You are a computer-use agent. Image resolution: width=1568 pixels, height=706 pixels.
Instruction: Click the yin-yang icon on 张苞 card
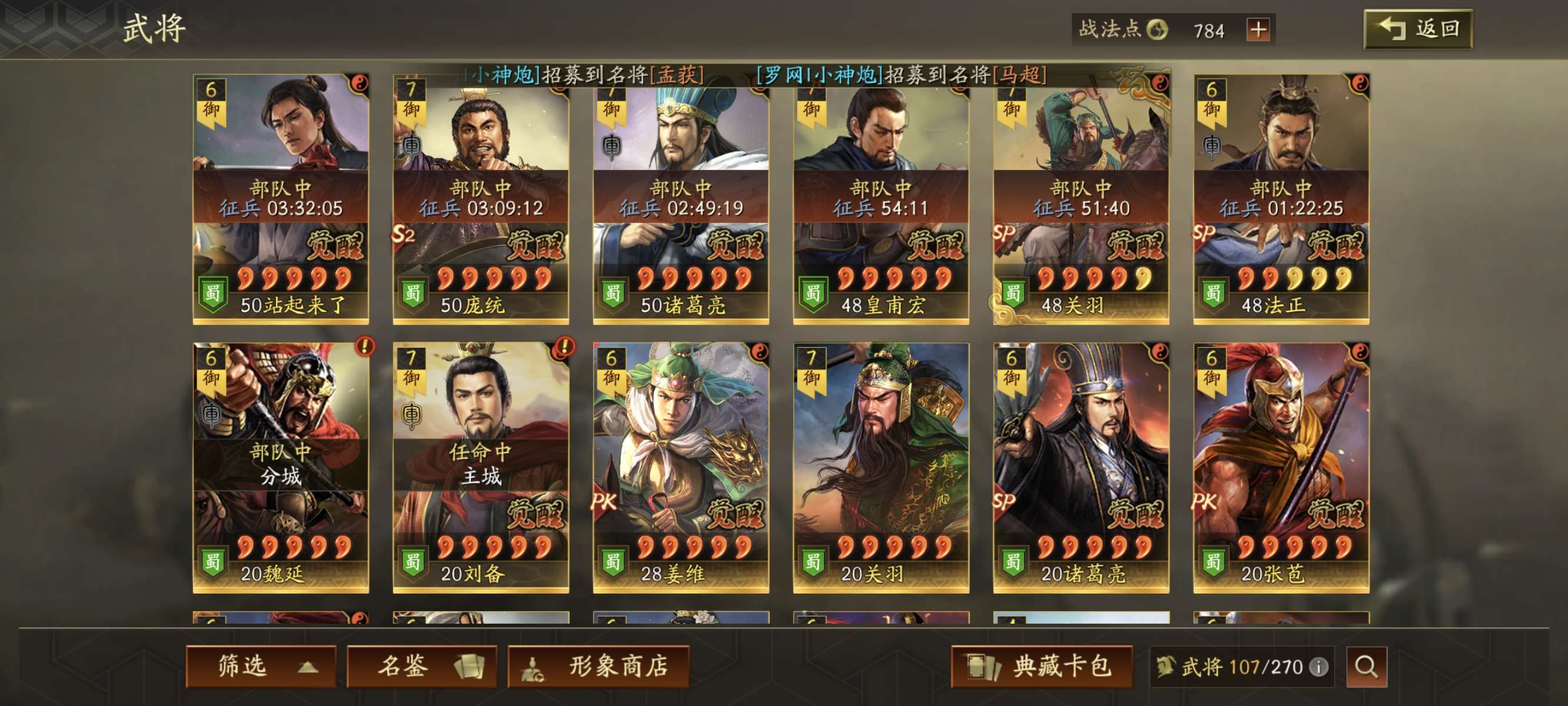point(1358,352)
